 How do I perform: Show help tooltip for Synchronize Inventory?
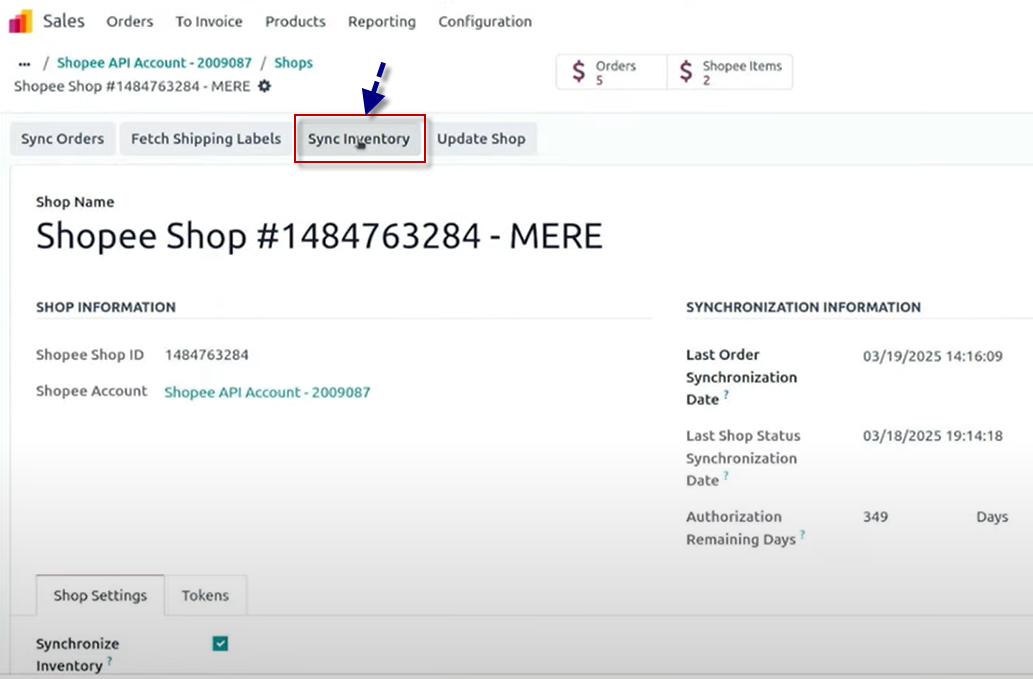(109, 661)
